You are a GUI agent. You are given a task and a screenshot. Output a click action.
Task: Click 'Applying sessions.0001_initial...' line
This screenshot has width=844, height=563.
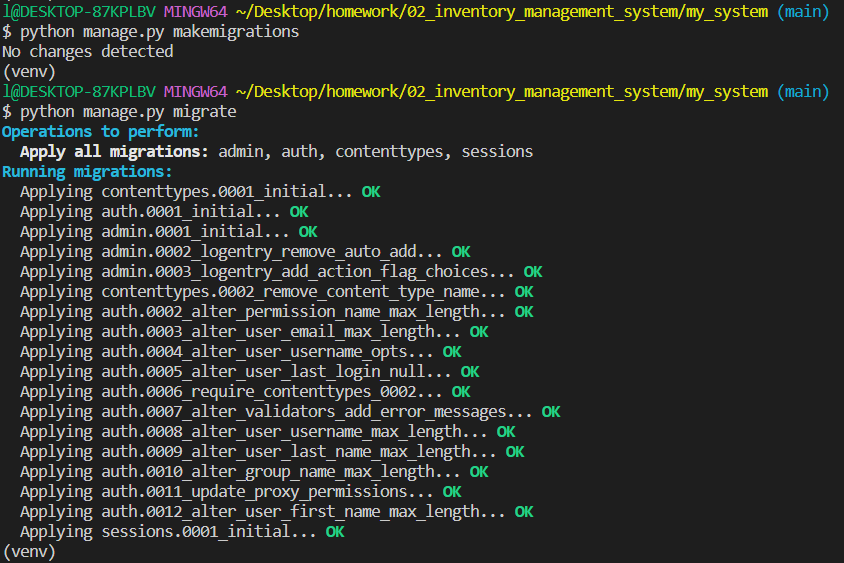(x=182, y=531)
